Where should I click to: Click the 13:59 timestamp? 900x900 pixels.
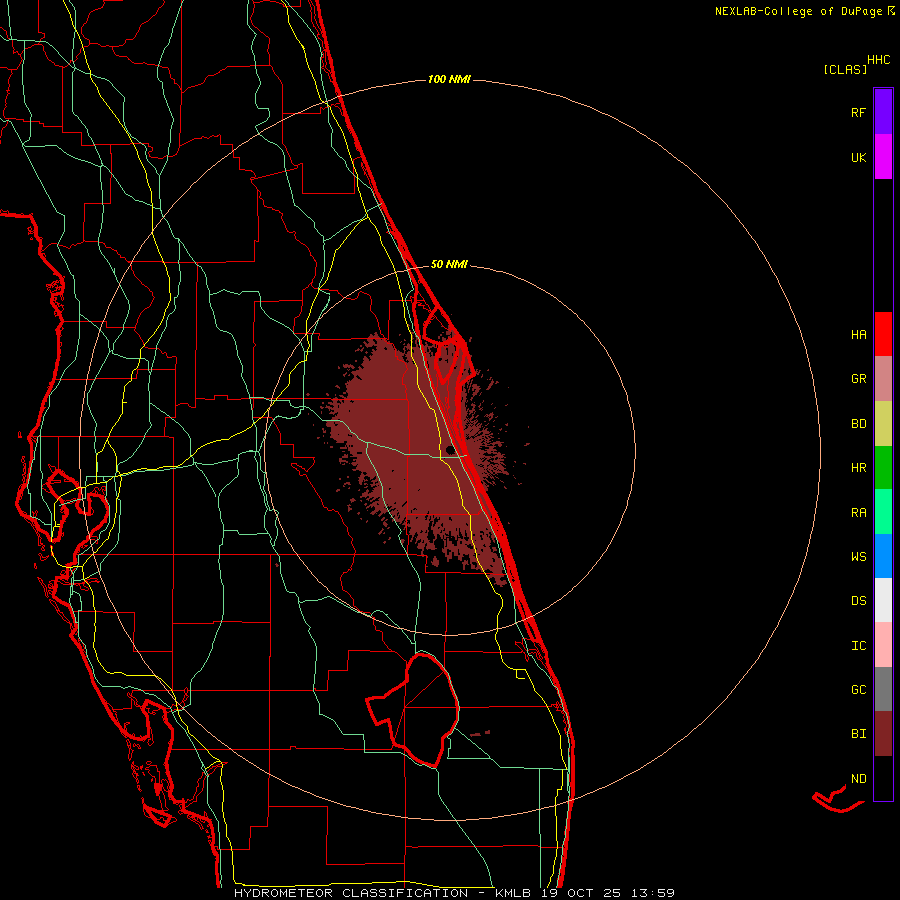653,893
